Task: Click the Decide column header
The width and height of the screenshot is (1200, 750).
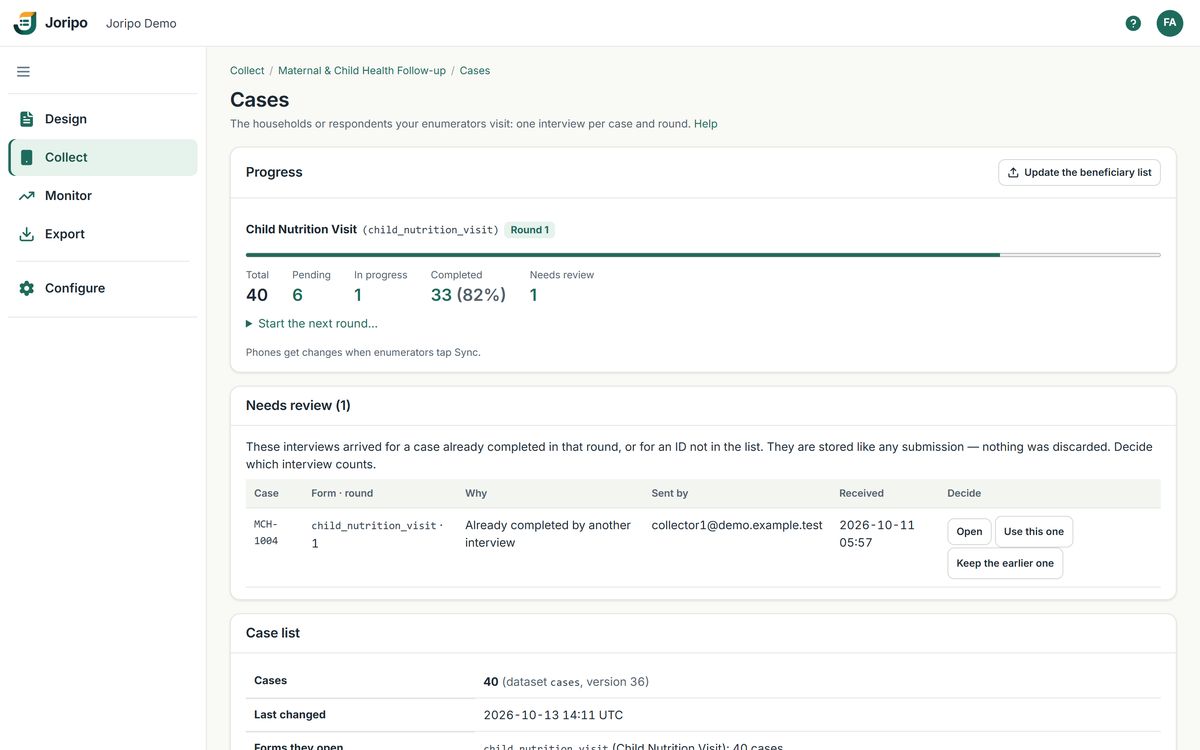Action: pyautogui.click(x=964, y=493)
